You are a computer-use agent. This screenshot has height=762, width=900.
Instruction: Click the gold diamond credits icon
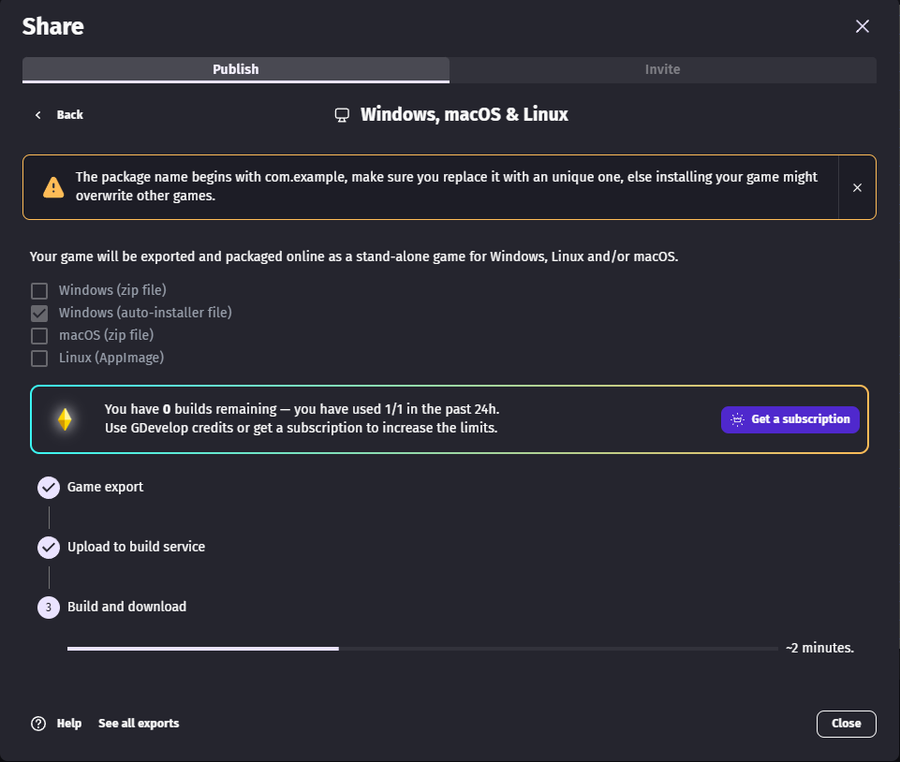point(65,419)
